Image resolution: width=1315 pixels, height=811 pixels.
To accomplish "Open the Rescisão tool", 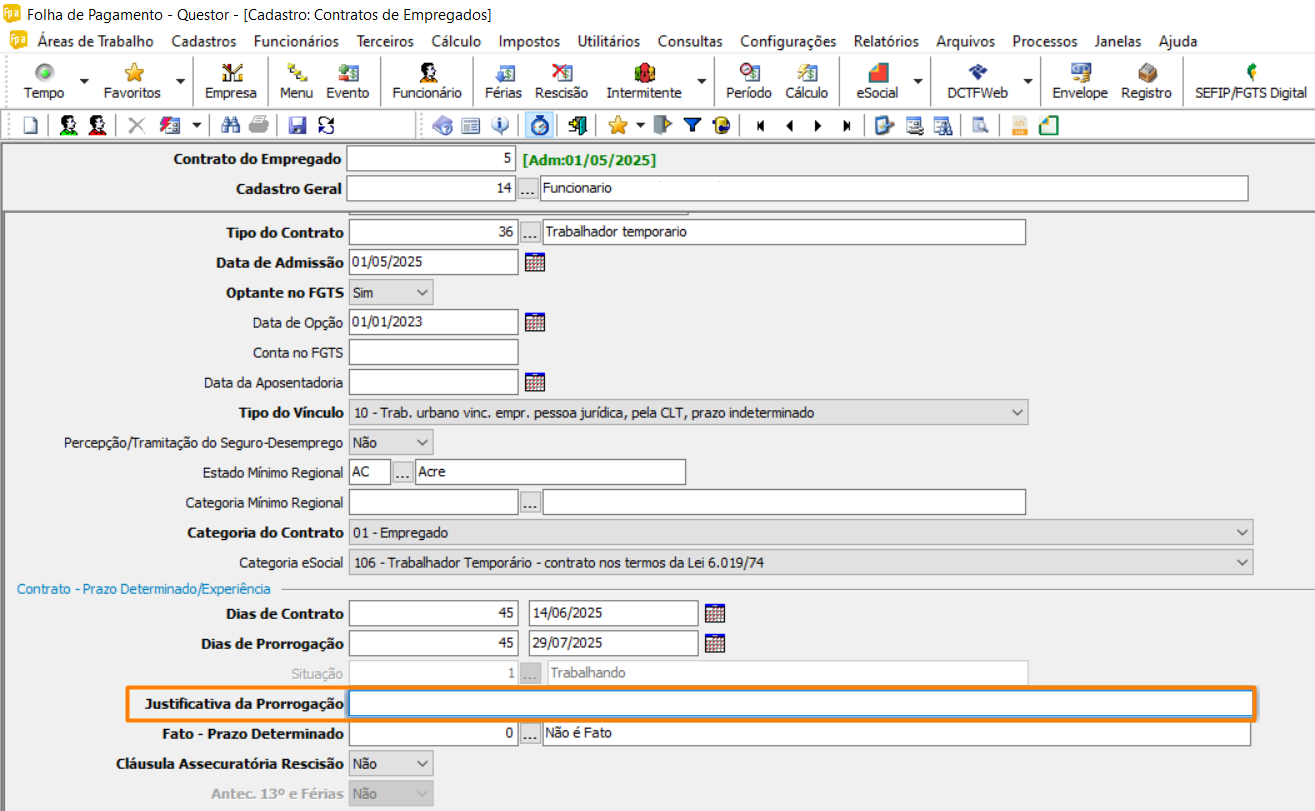I will click(561, 81).
